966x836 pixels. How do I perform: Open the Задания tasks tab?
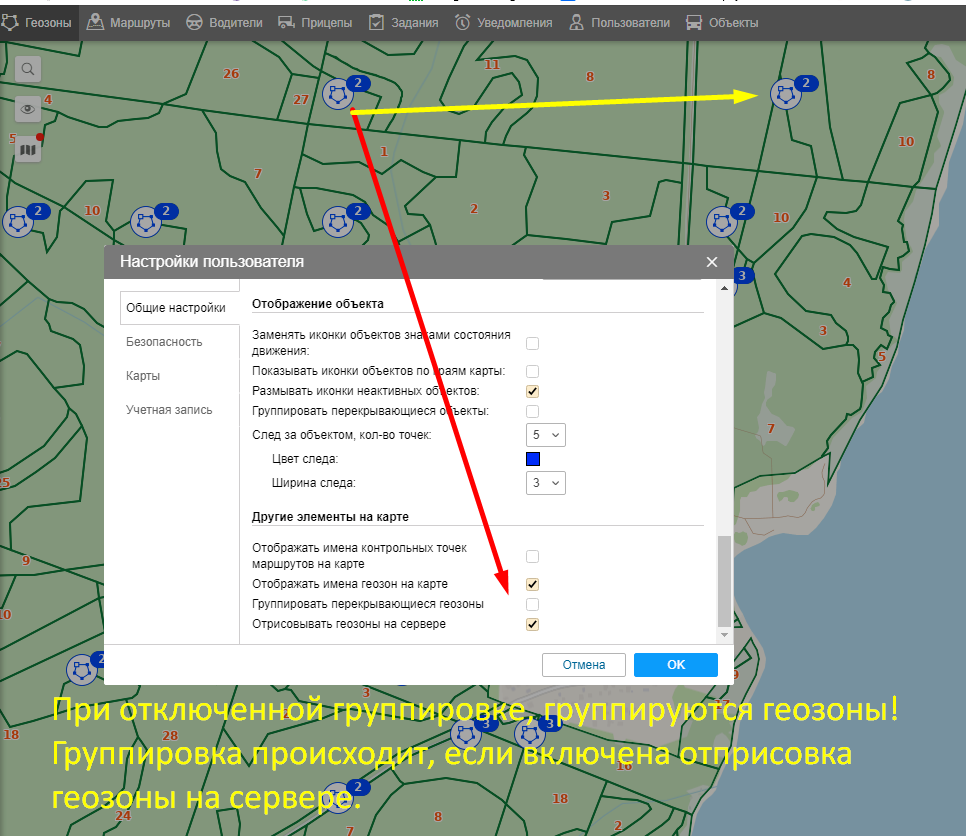coord(404,22)
